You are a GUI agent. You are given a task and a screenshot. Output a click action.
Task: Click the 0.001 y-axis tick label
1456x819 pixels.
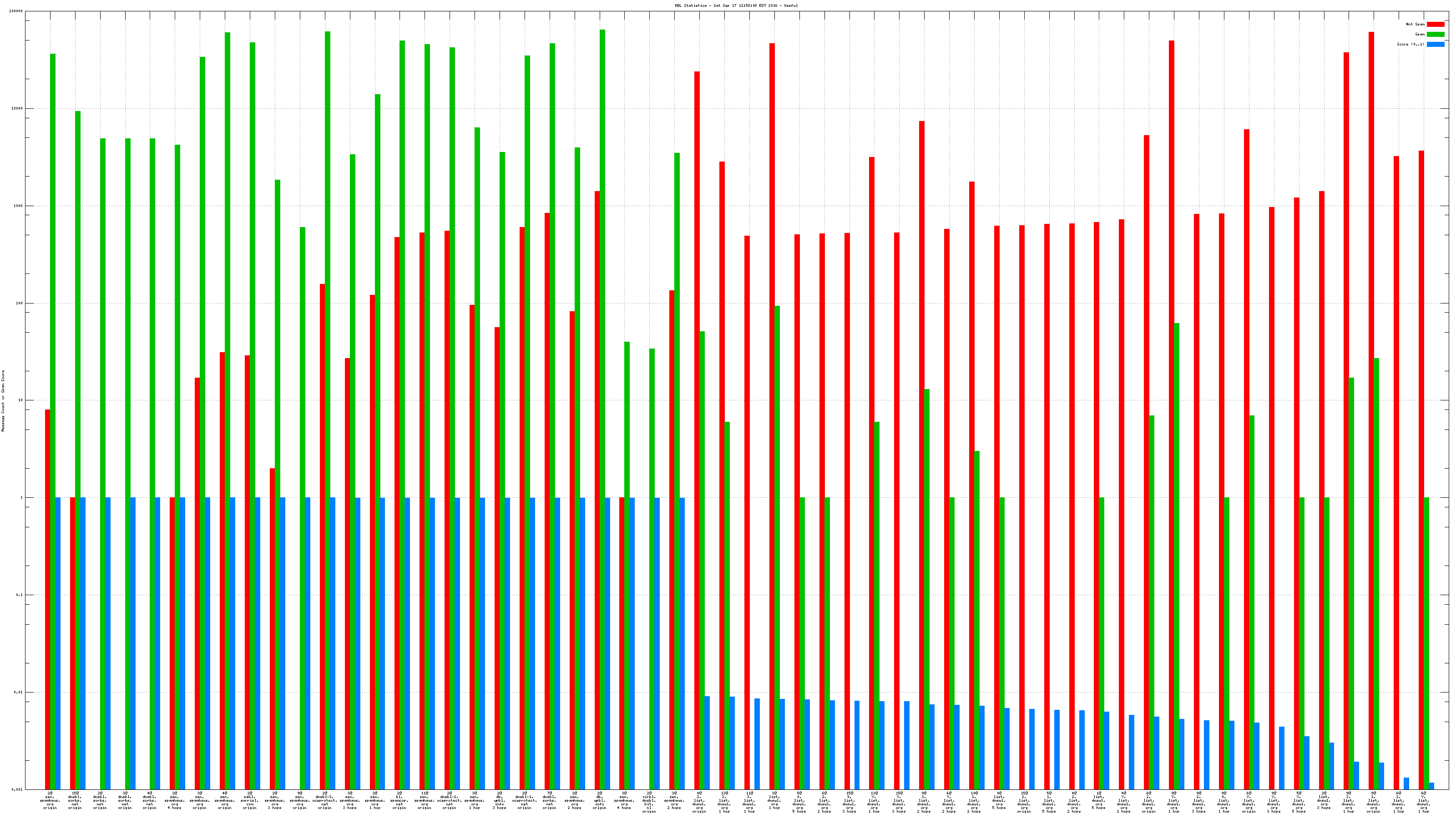click(18, 789)
